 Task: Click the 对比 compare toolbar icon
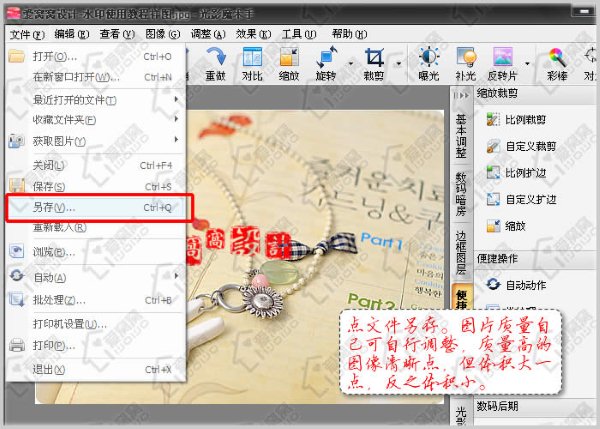coord(252,64)
